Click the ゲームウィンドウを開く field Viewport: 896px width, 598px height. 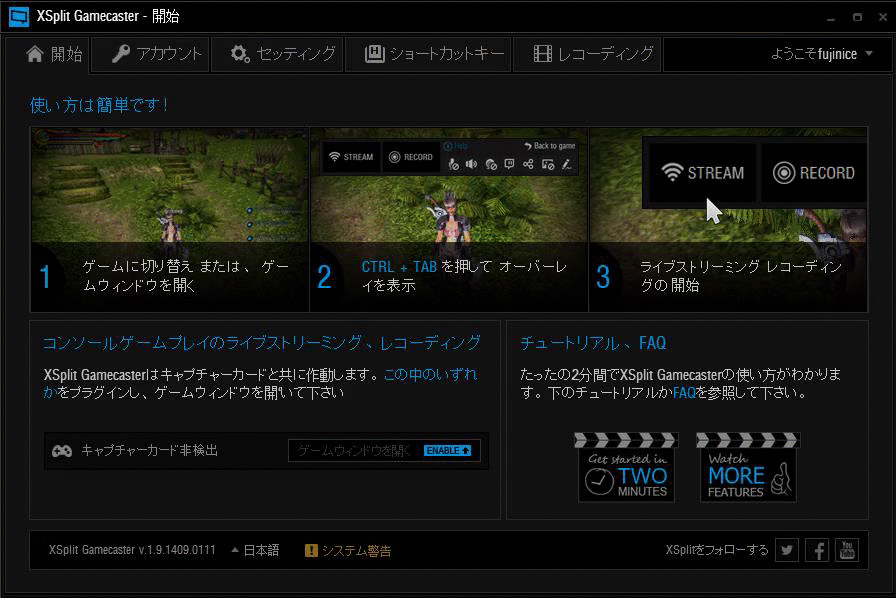point(384,451)
